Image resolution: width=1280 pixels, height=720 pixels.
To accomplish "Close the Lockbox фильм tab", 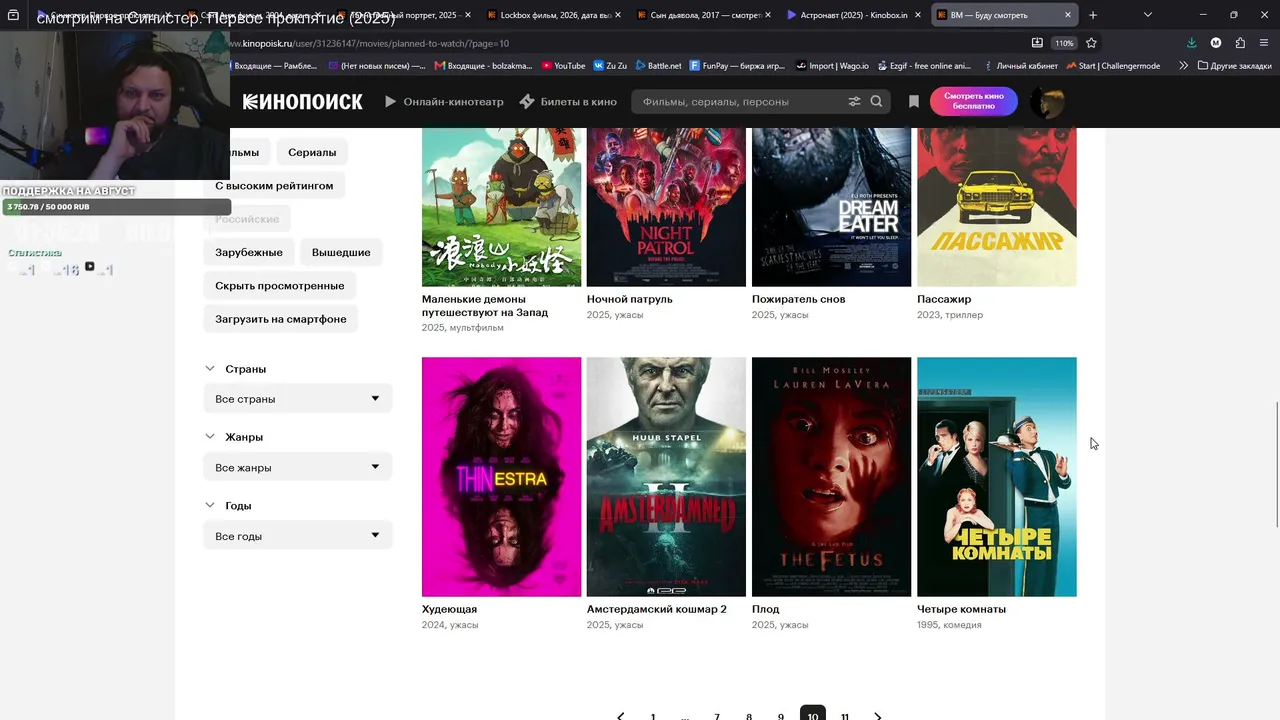I will [617, 15].
